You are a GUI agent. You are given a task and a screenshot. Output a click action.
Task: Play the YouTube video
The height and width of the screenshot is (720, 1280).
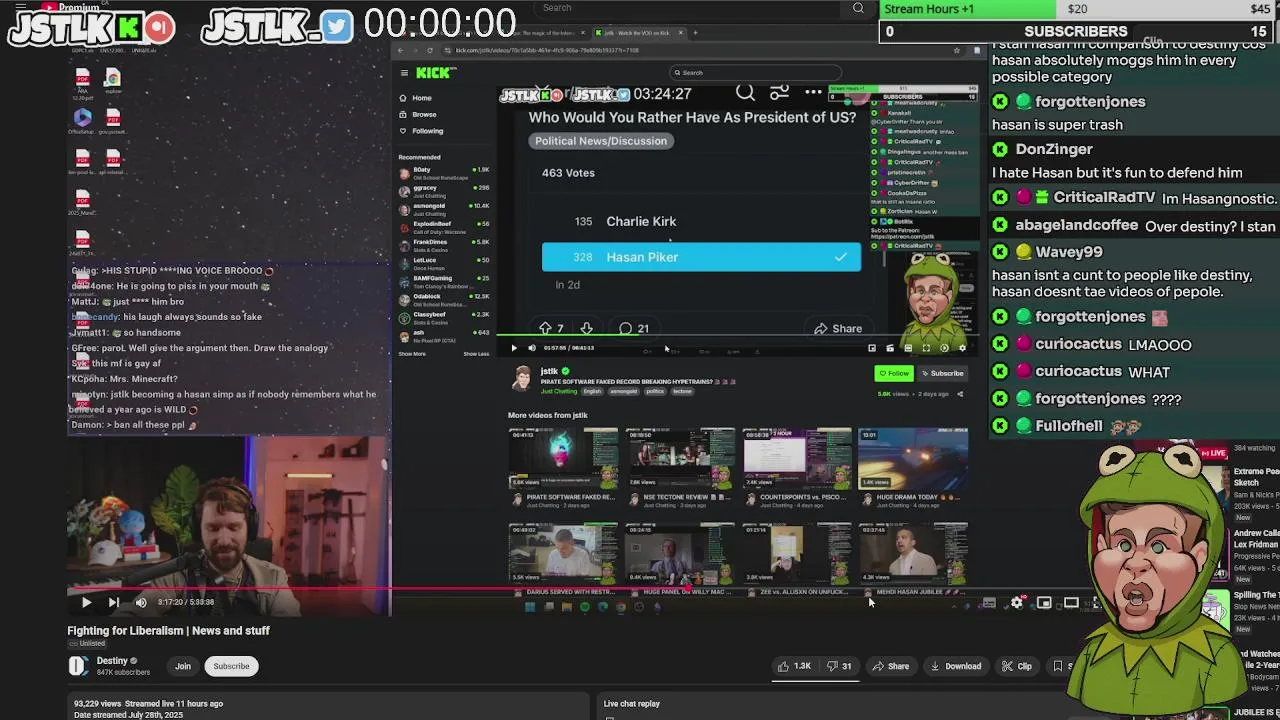coord(86,602)
